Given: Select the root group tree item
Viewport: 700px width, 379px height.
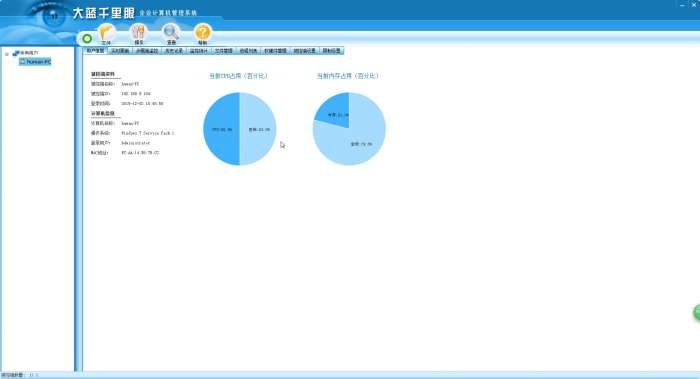Looking at the screenshot, I should click(29, 53).
